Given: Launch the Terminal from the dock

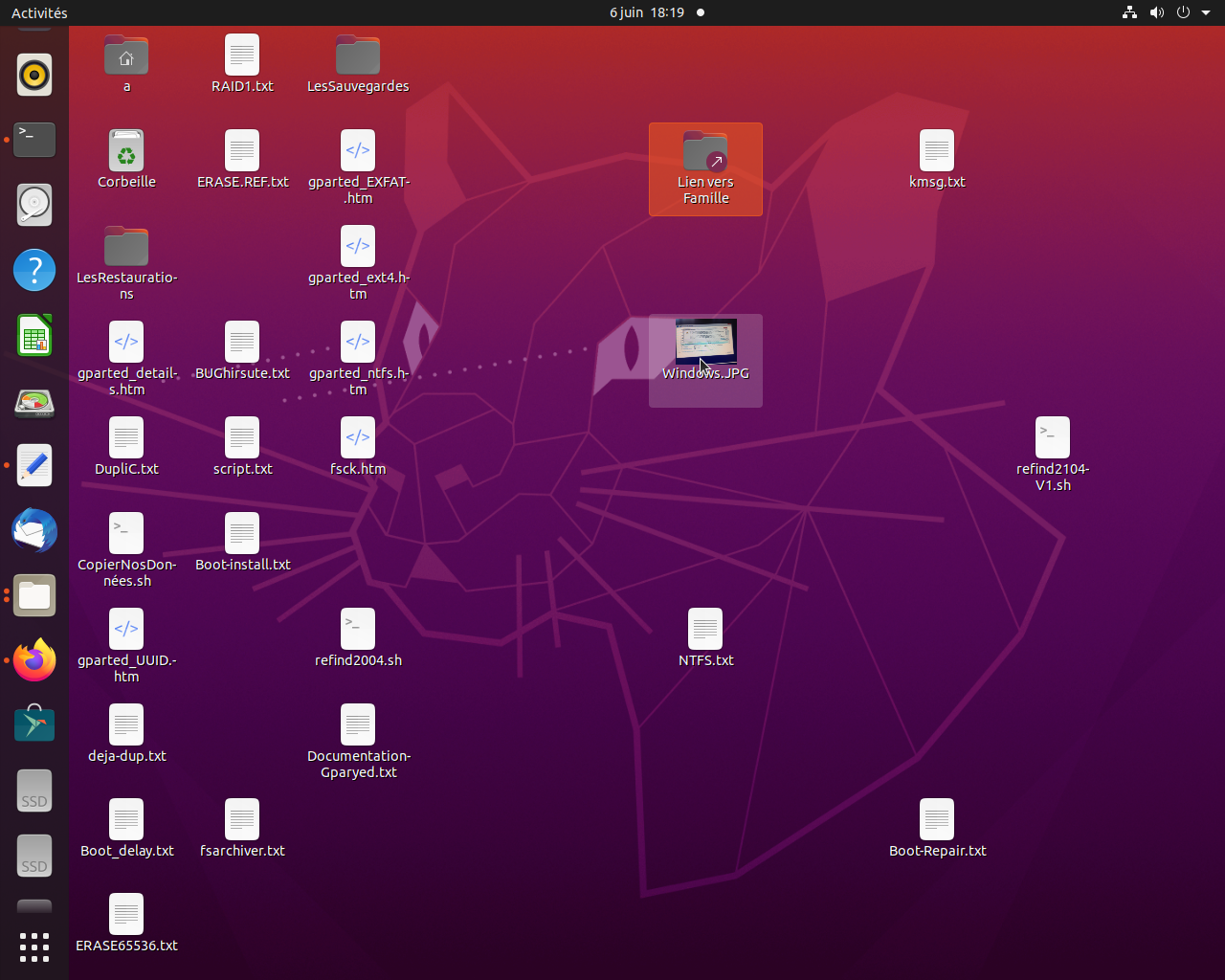Looking at the screenshot, I should pos(34,140).
